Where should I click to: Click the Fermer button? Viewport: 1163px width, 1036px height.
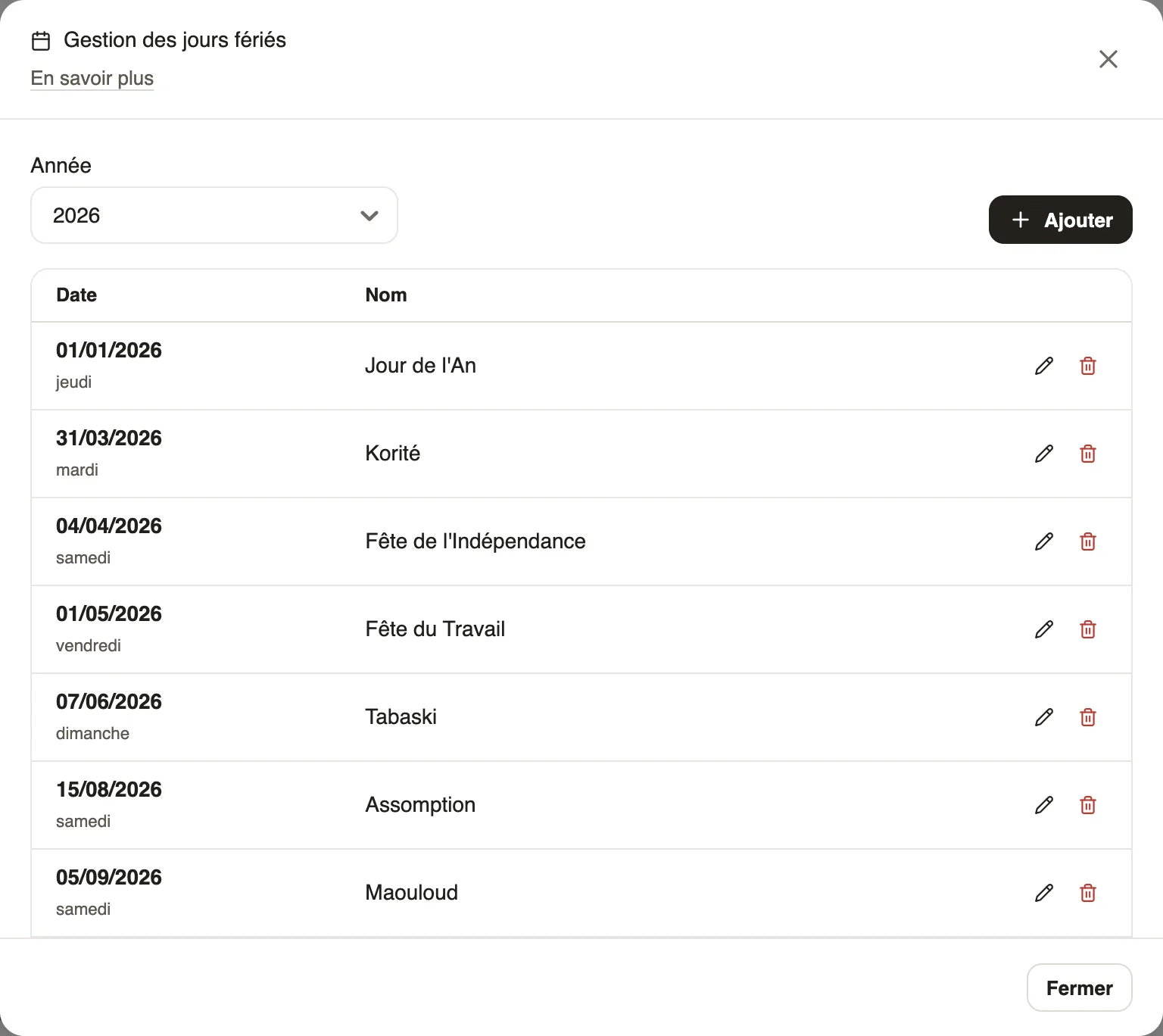[1080, 988]
